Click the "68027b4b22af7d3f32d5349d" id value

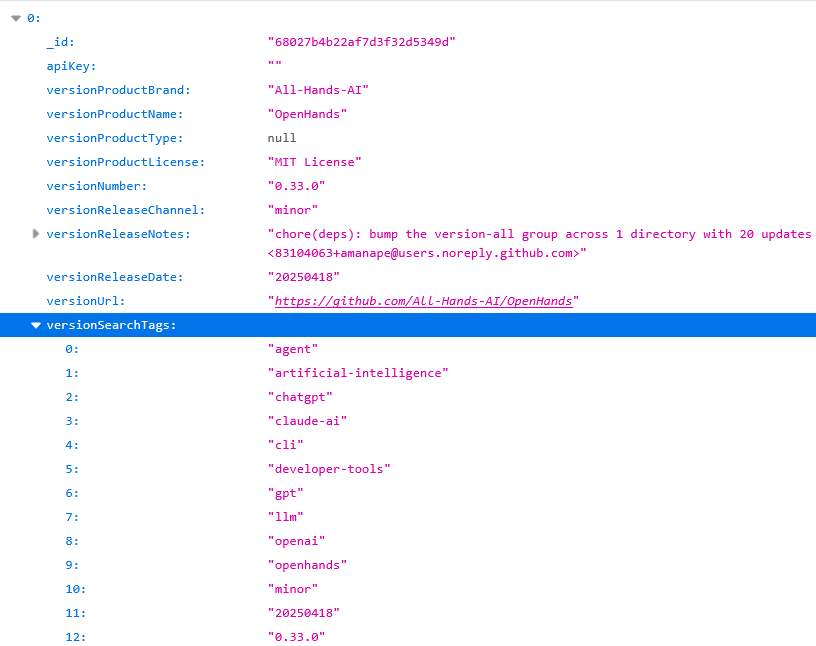pos(362,42)
